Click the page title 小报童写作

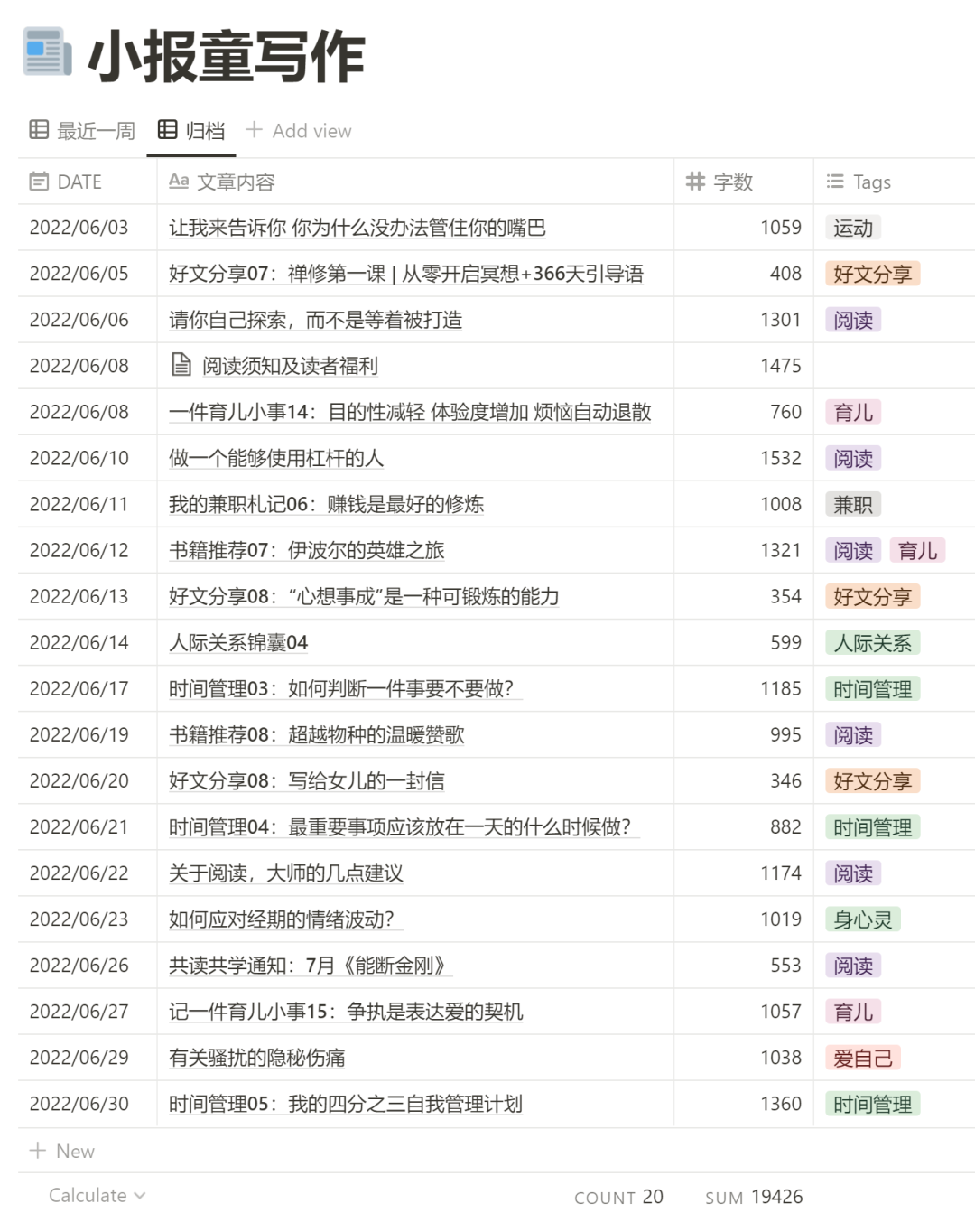[x=227, y=56]
